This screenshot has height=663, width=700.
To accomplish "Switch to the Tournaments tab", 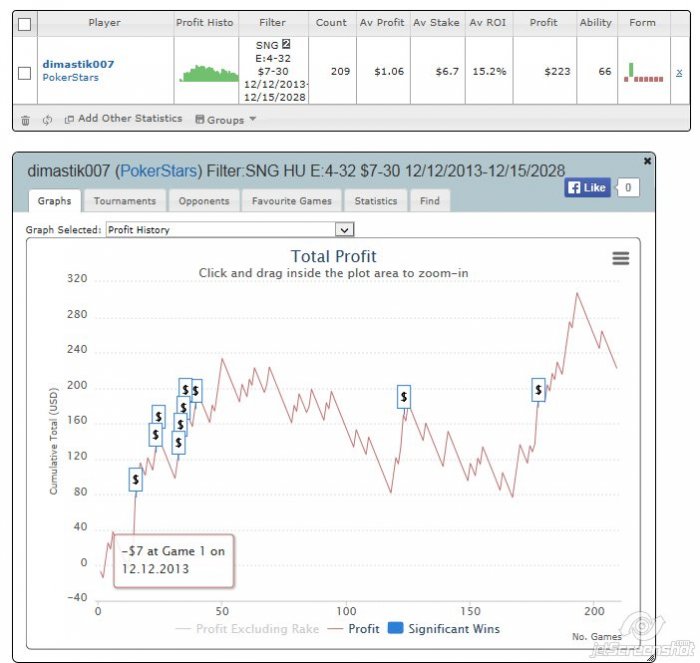I will [125, 201].
